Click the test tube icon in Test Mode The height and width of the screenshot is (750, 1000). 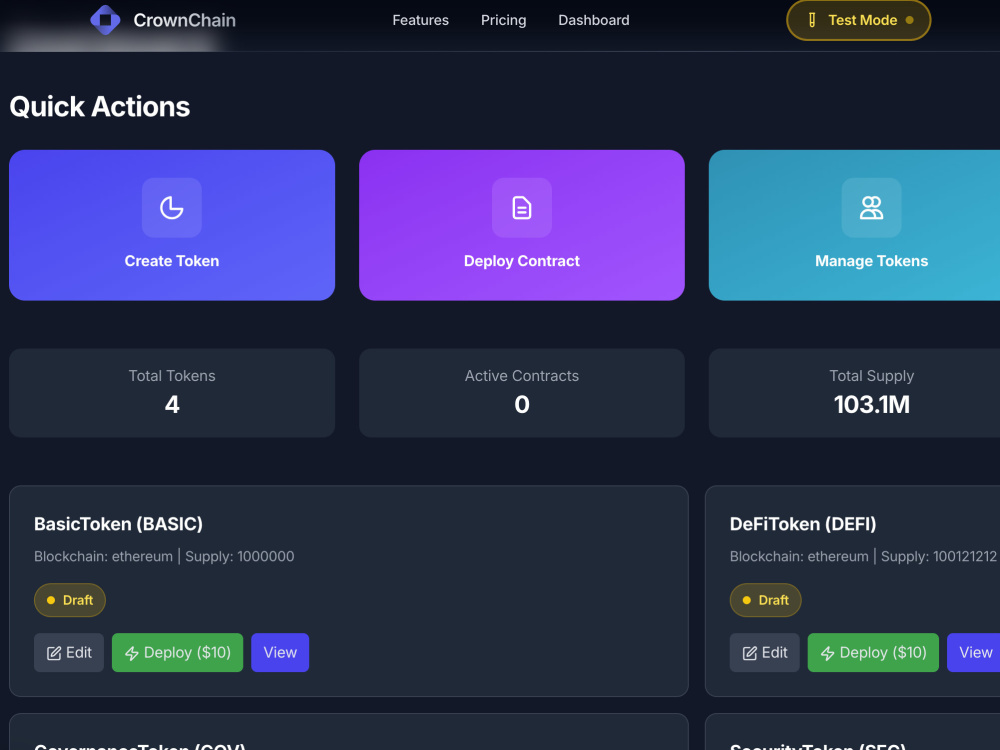pos(812,20)
